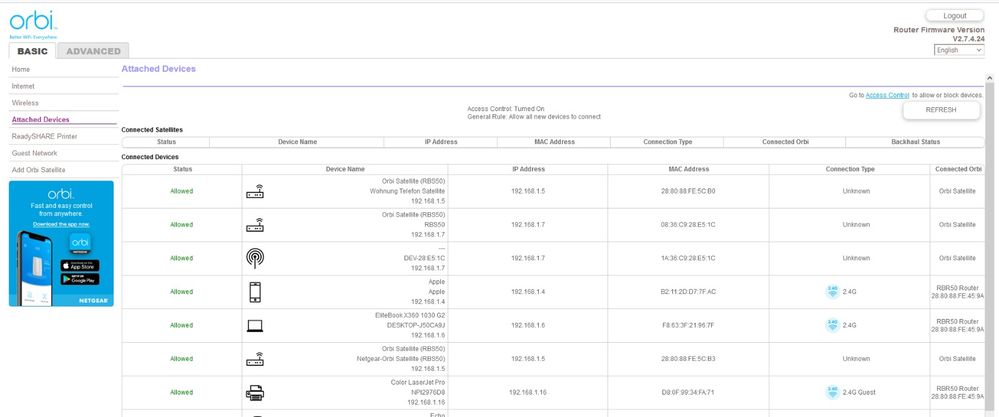Screen dimensions: 999x417
Task: Click the Allowed status in the Apple row
Action: tap(182, 292)
